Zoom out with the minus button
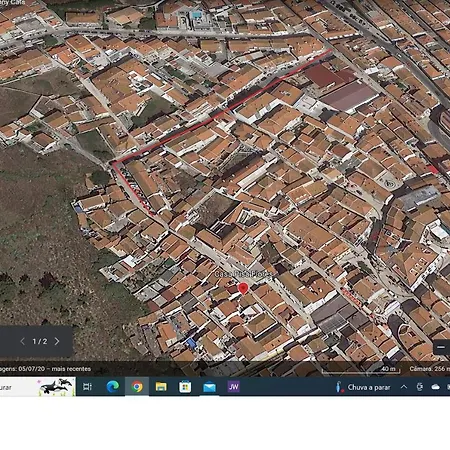 [441, 347]
